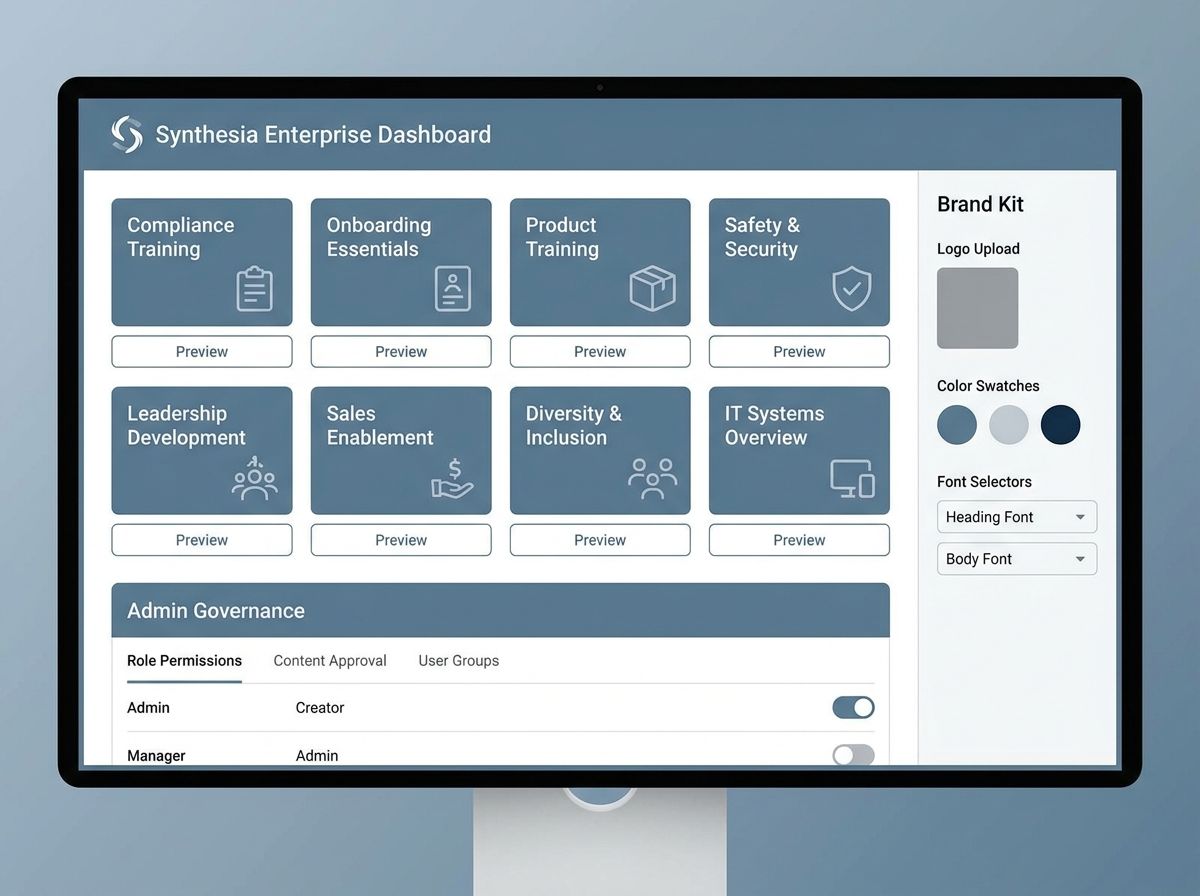Click the hand with dollar icon on Sales Enablement

coord(453,478)
